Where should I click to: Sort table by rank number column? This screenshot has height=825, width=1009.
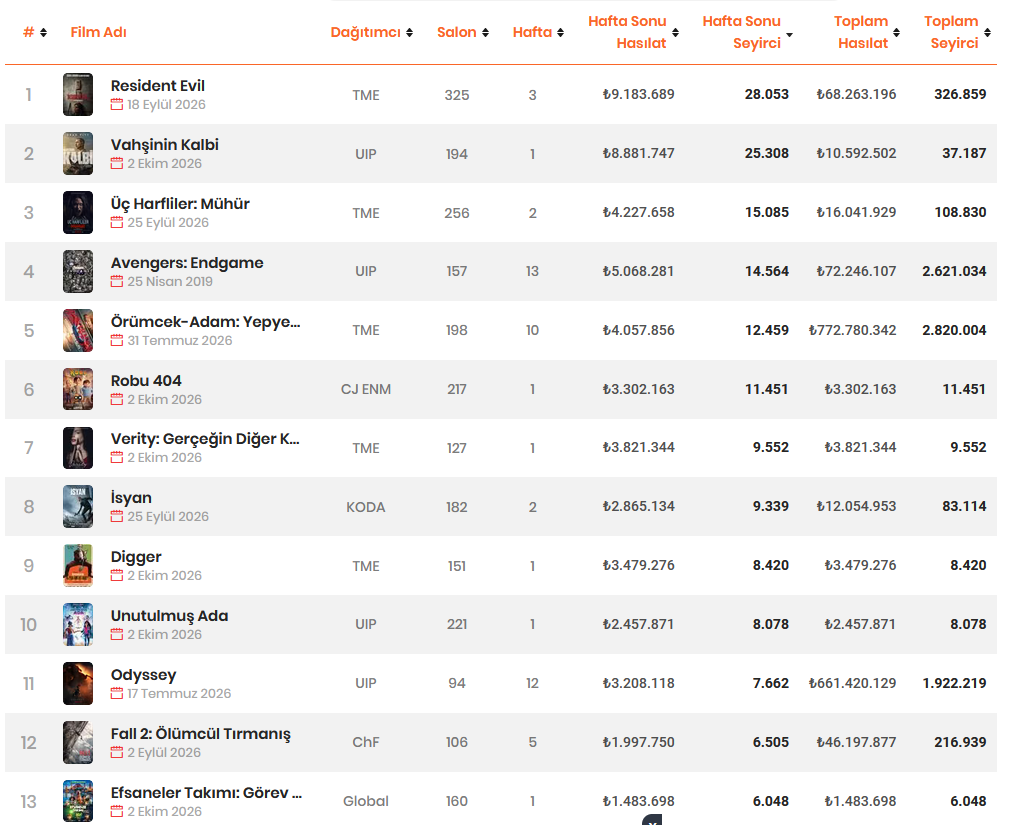pyautogui.click(x=35, y=32)
